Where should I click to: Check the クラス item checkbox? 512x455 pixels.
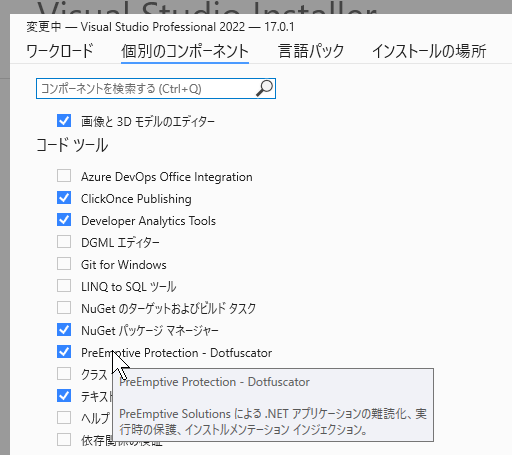64,374
